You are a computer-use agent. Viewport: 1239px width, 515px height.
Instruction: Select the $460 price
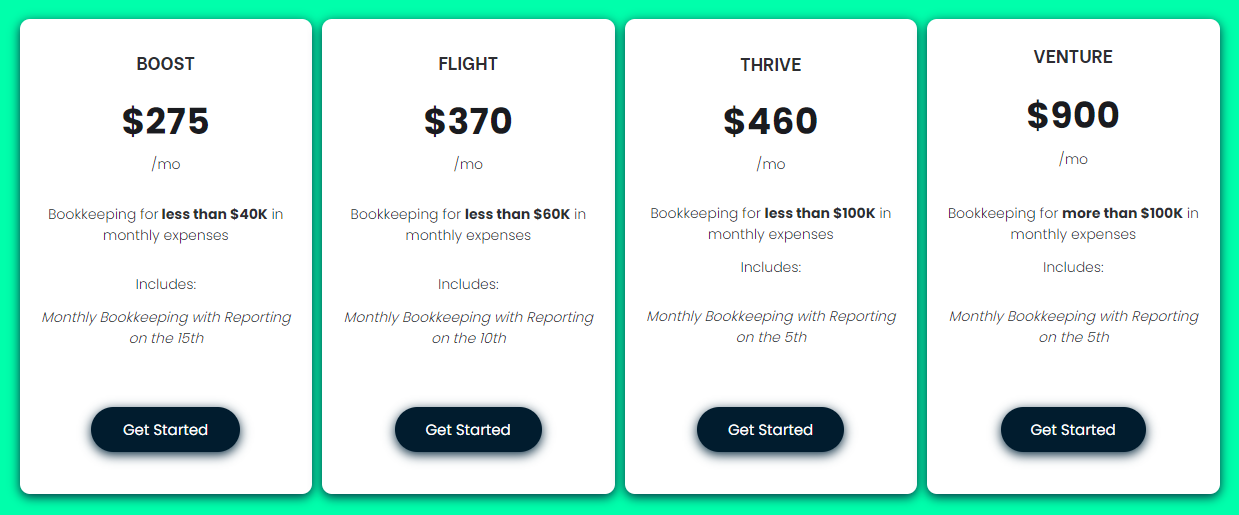point(771,121)
